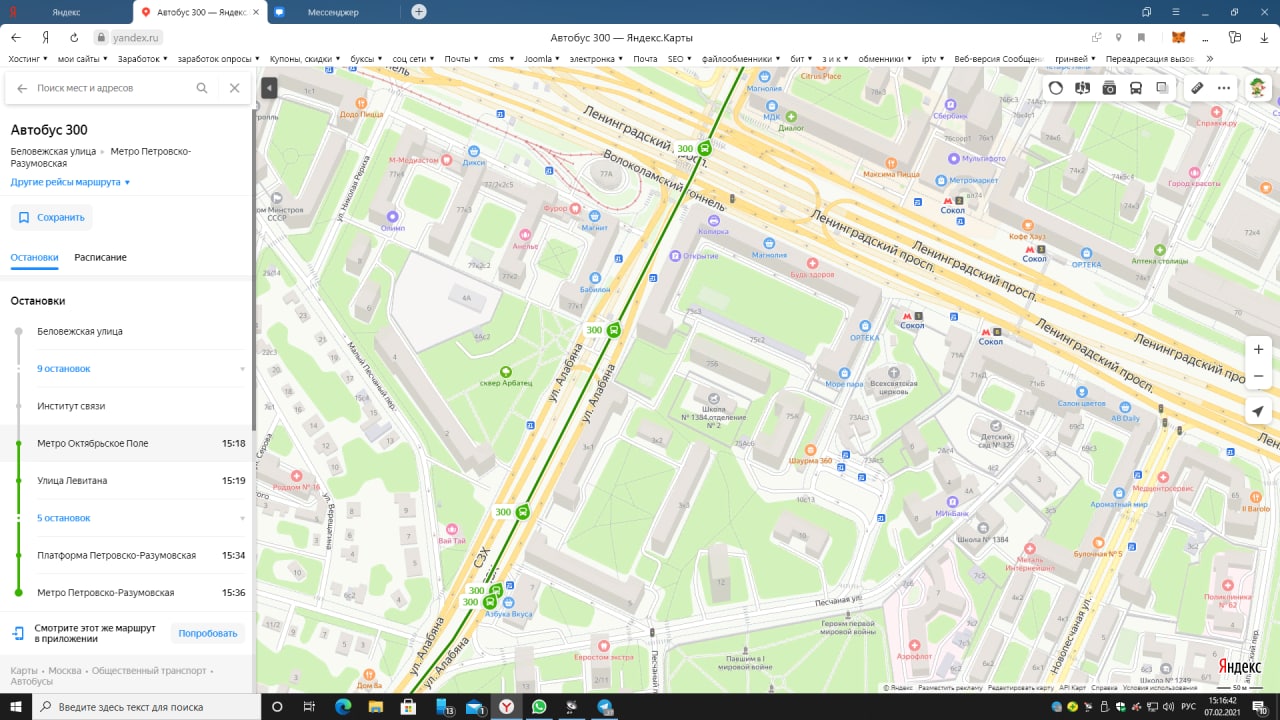The width and height of the screenshot is (1280, 720).
Task: Locate me with the arrow button
Action: point(1258,412)
